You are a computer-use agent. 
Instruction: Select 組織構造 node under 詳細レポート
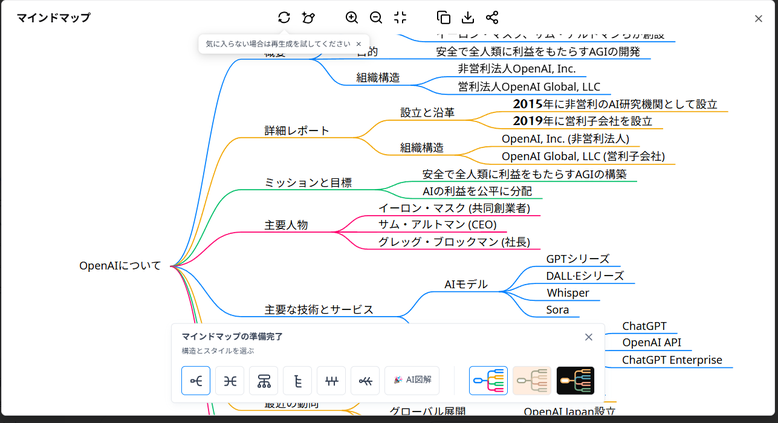click(422, 148)
